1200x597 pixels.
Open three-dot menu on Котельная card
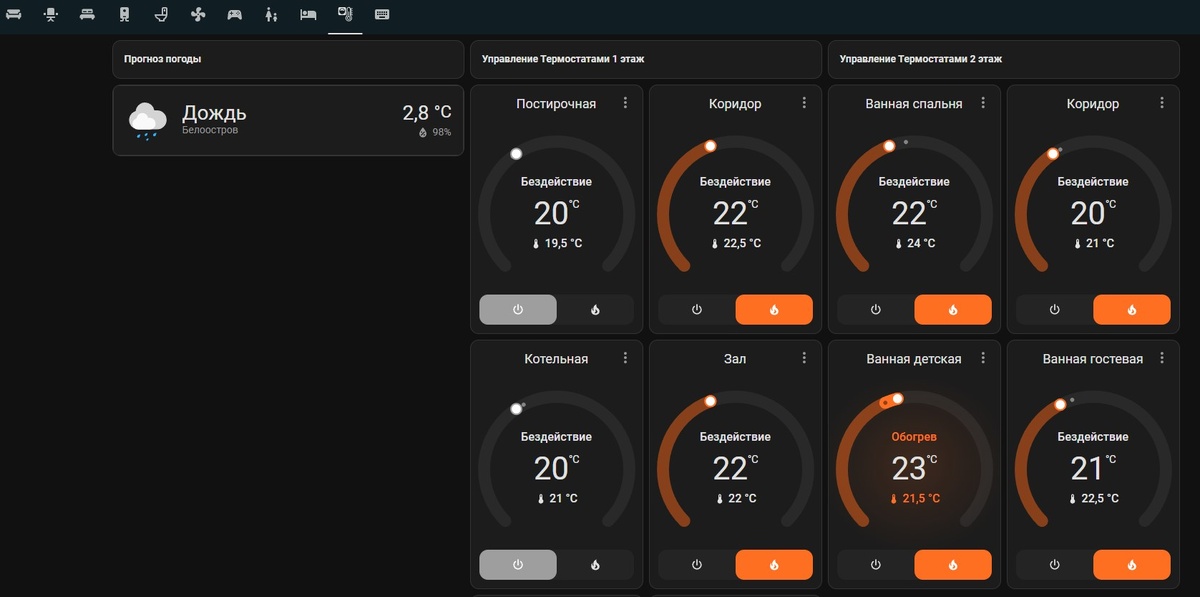click(625, 358)
